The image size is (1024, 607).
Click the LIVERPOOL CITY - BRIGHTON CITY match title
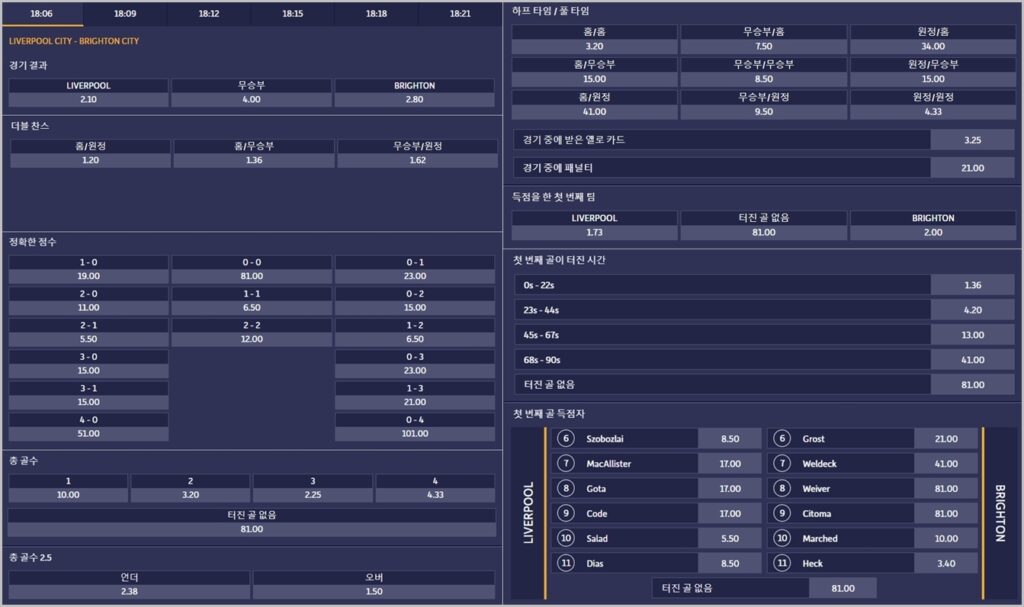click(x=74, y=41)
